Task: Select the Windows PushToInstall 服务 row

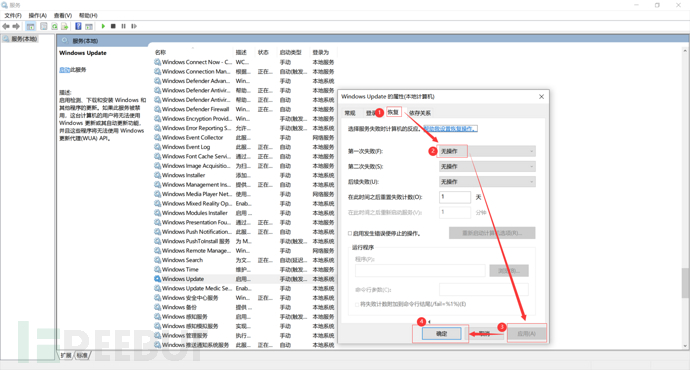Action: pos(244,241)
